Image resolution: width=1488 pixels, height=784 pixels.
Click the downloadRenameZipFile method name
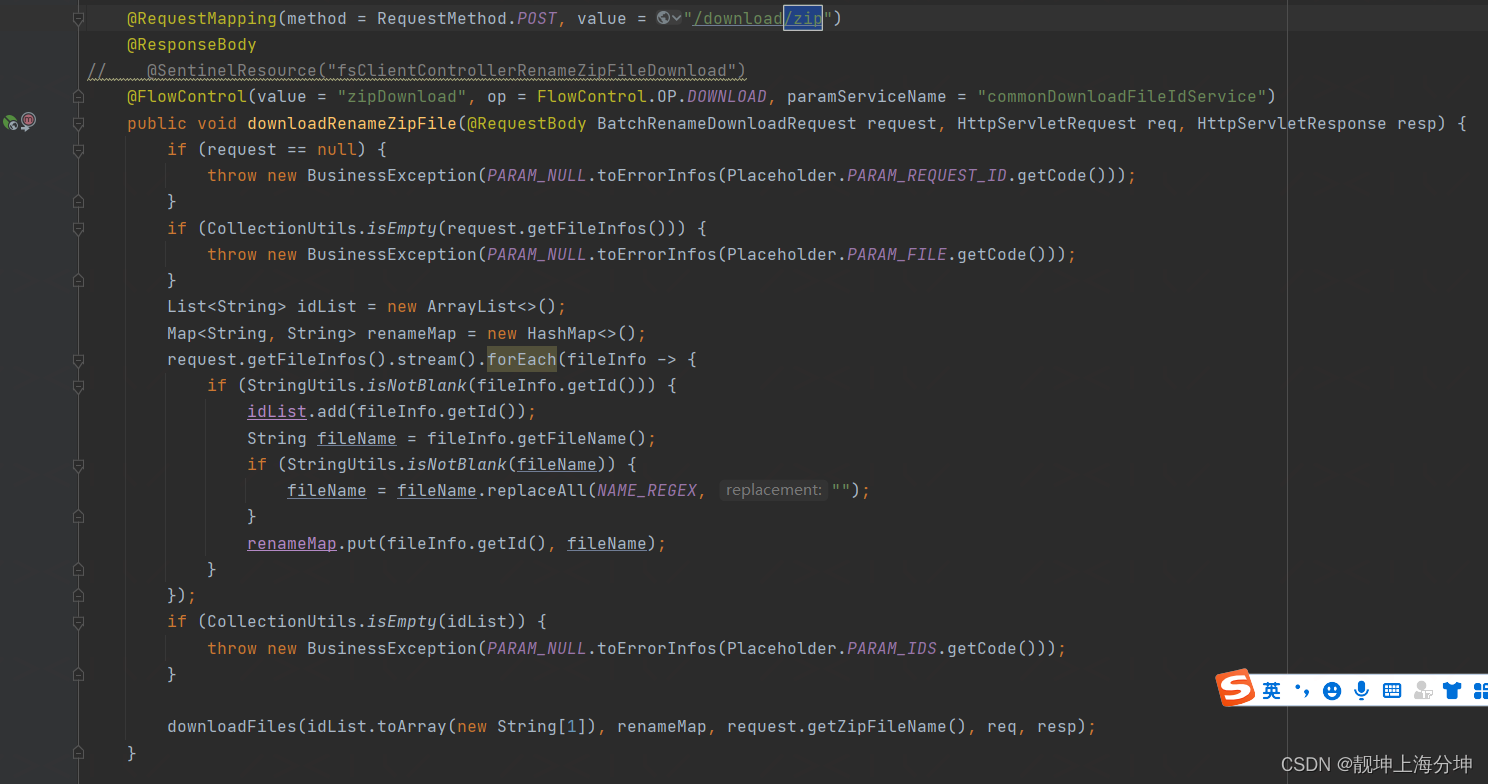point(352,123)
